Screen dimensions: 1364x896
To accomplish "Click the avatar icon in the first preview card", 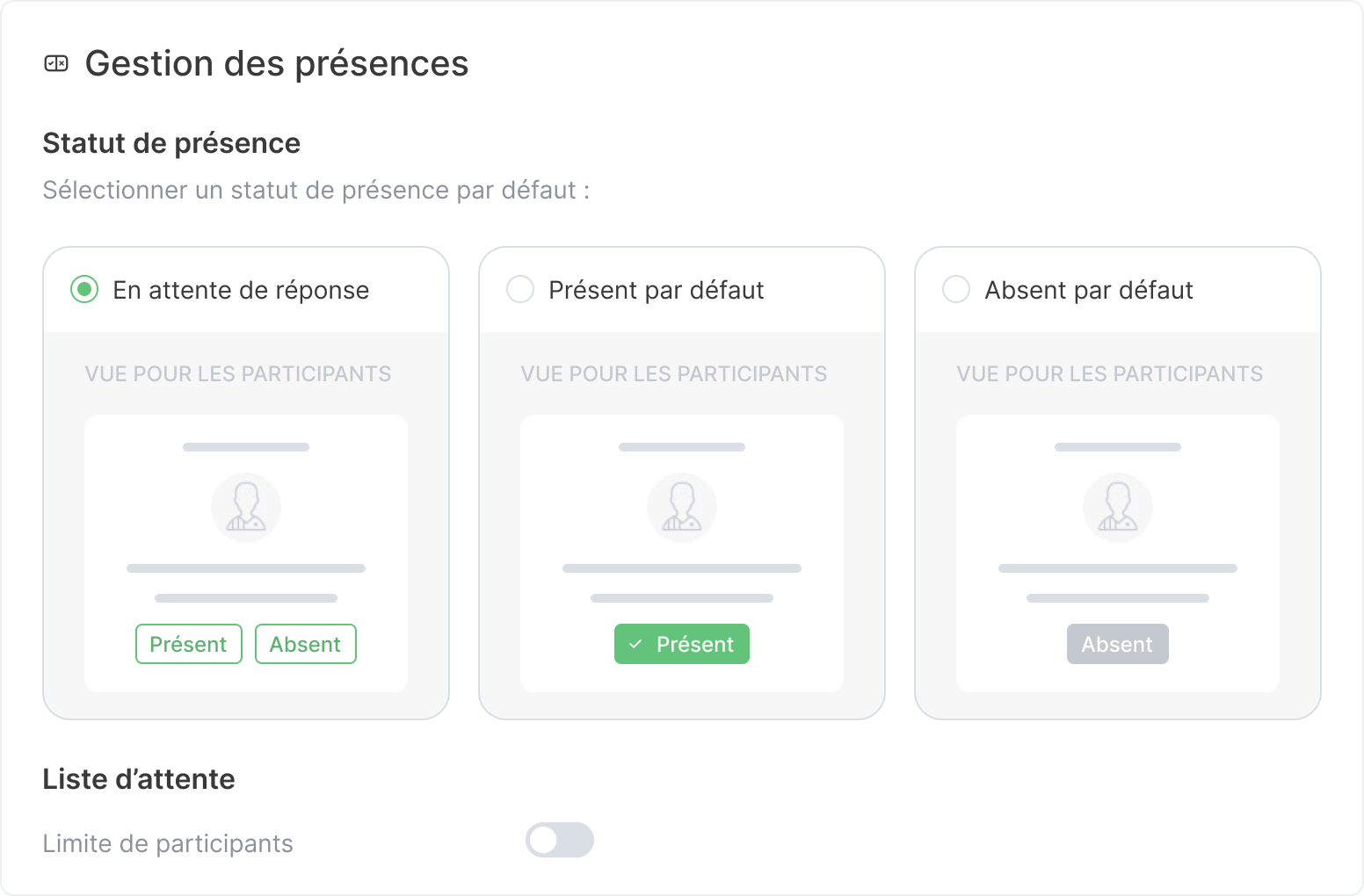I will pos(245,507).
